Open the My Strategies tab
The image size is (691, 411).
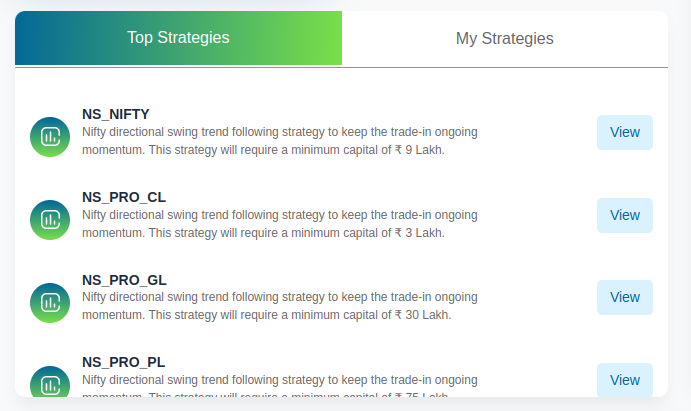point(505,38)
